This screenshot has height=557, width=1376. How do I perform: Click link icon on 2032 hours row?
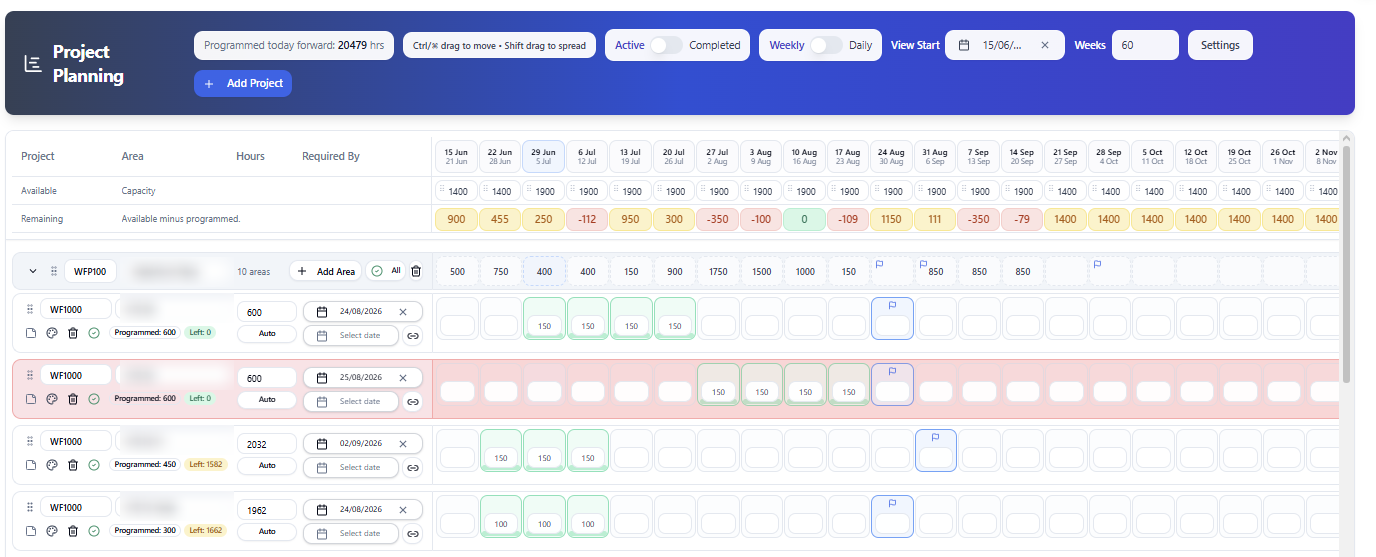413,468
